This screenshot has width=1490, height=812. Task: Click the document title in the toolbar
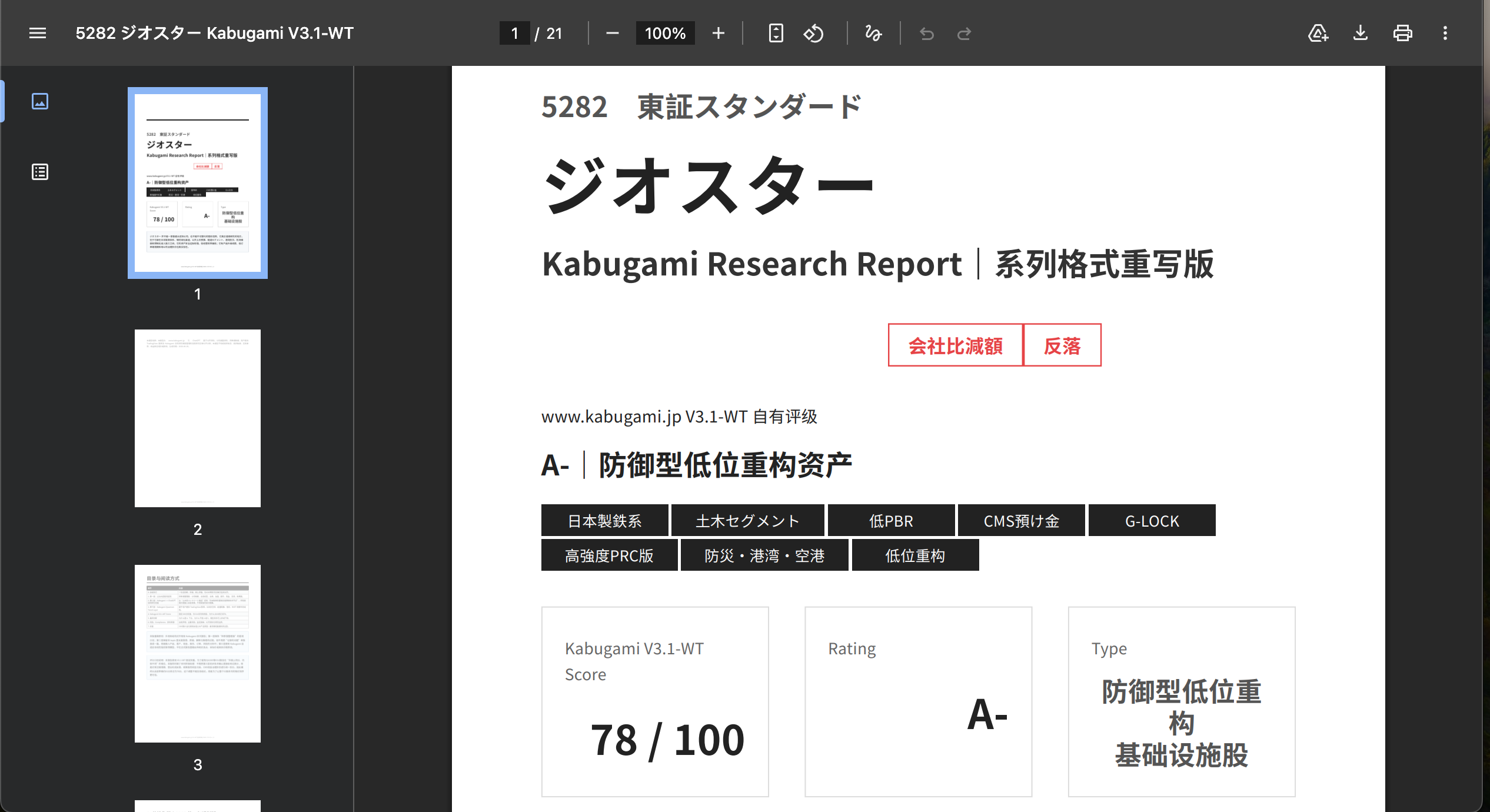215,33
